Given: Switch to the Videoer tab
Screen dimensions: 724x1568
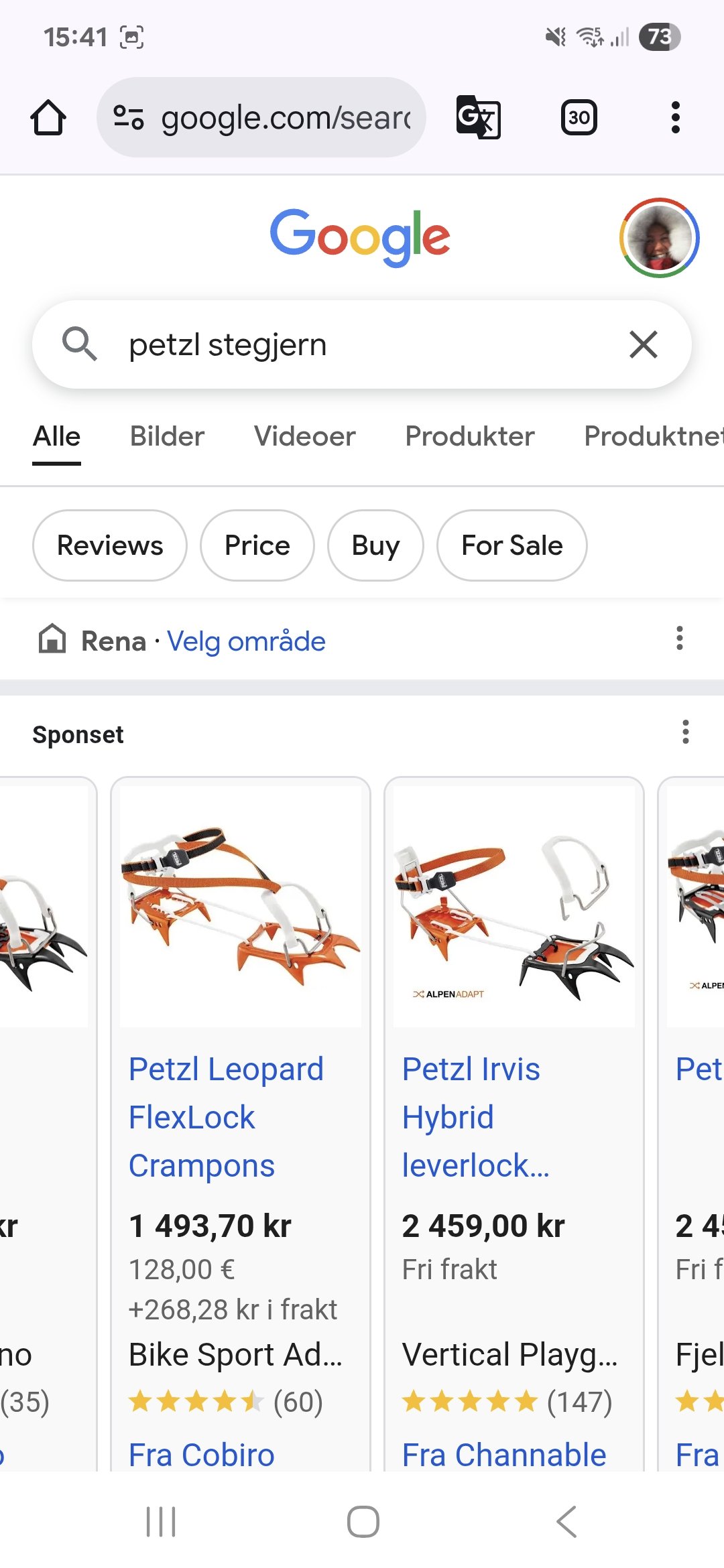Looking at the screenshot, I should coord(304,436).
